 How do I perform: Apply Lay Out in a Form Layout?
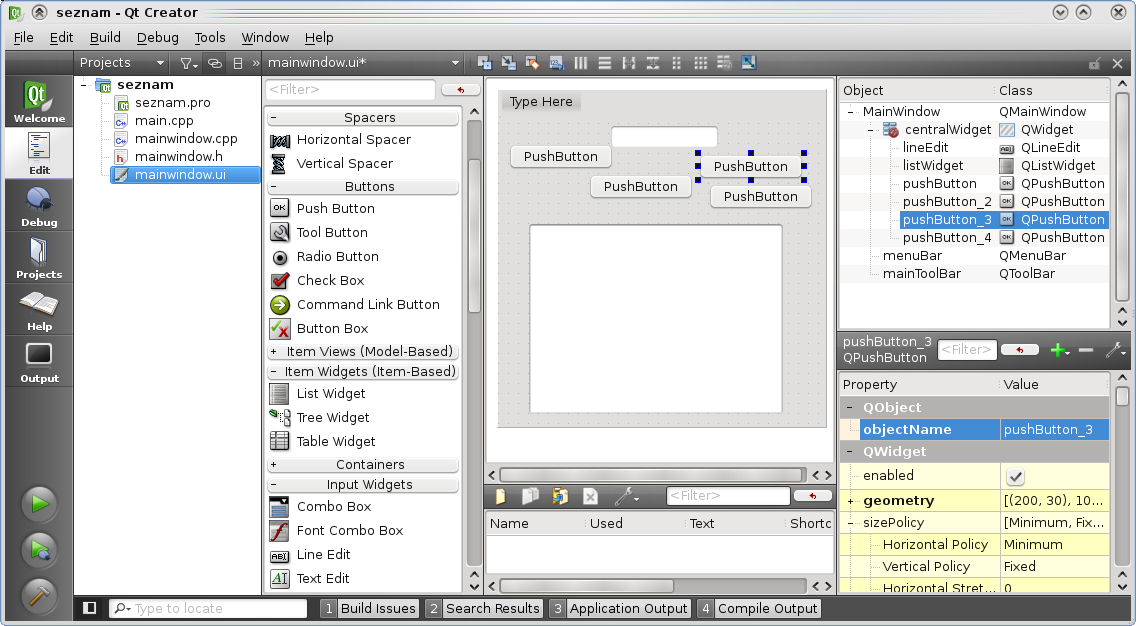click(x=677, y=63)
